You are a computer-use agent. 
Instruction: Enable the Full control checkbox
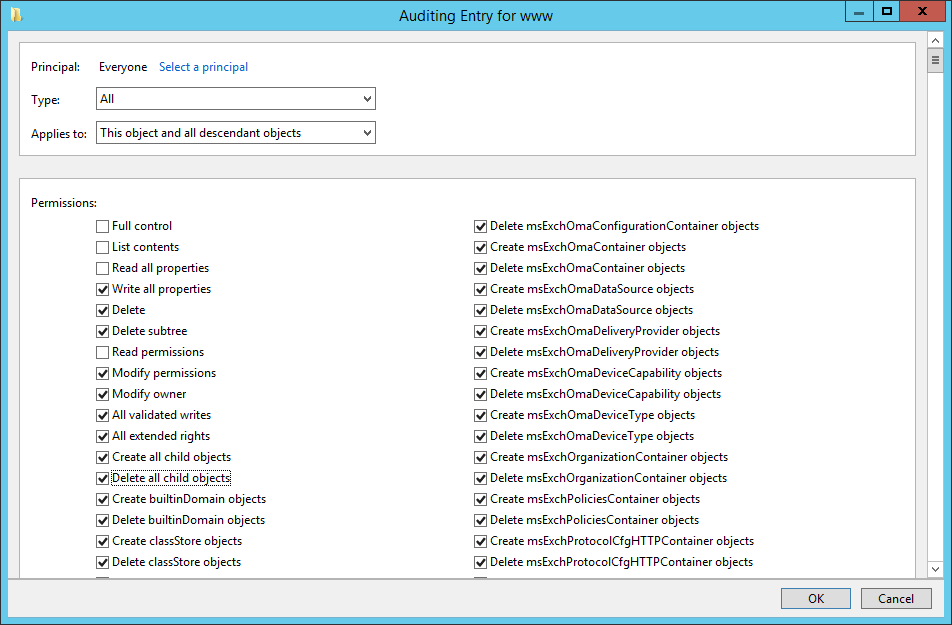click(x=103, y=227)
